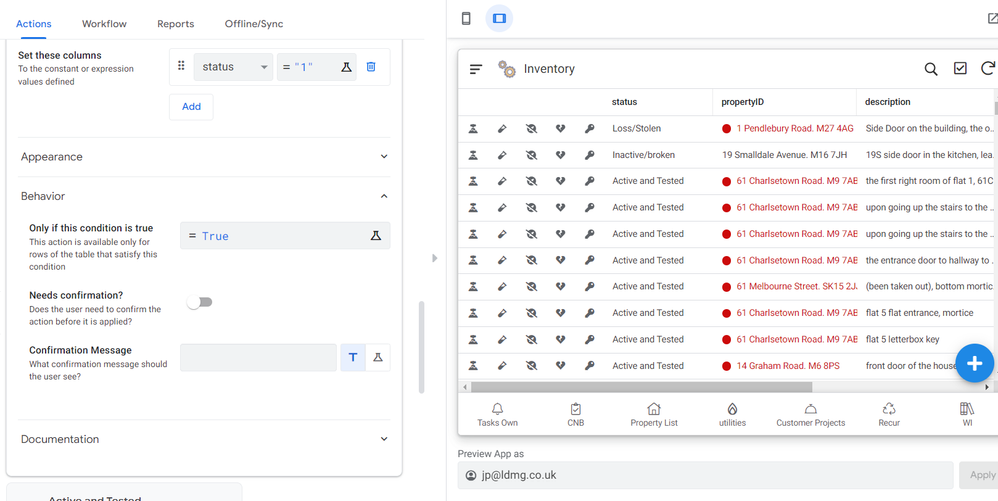The image size is (998, 501).
Task: Click the description column header
Action: pos(888,102)
